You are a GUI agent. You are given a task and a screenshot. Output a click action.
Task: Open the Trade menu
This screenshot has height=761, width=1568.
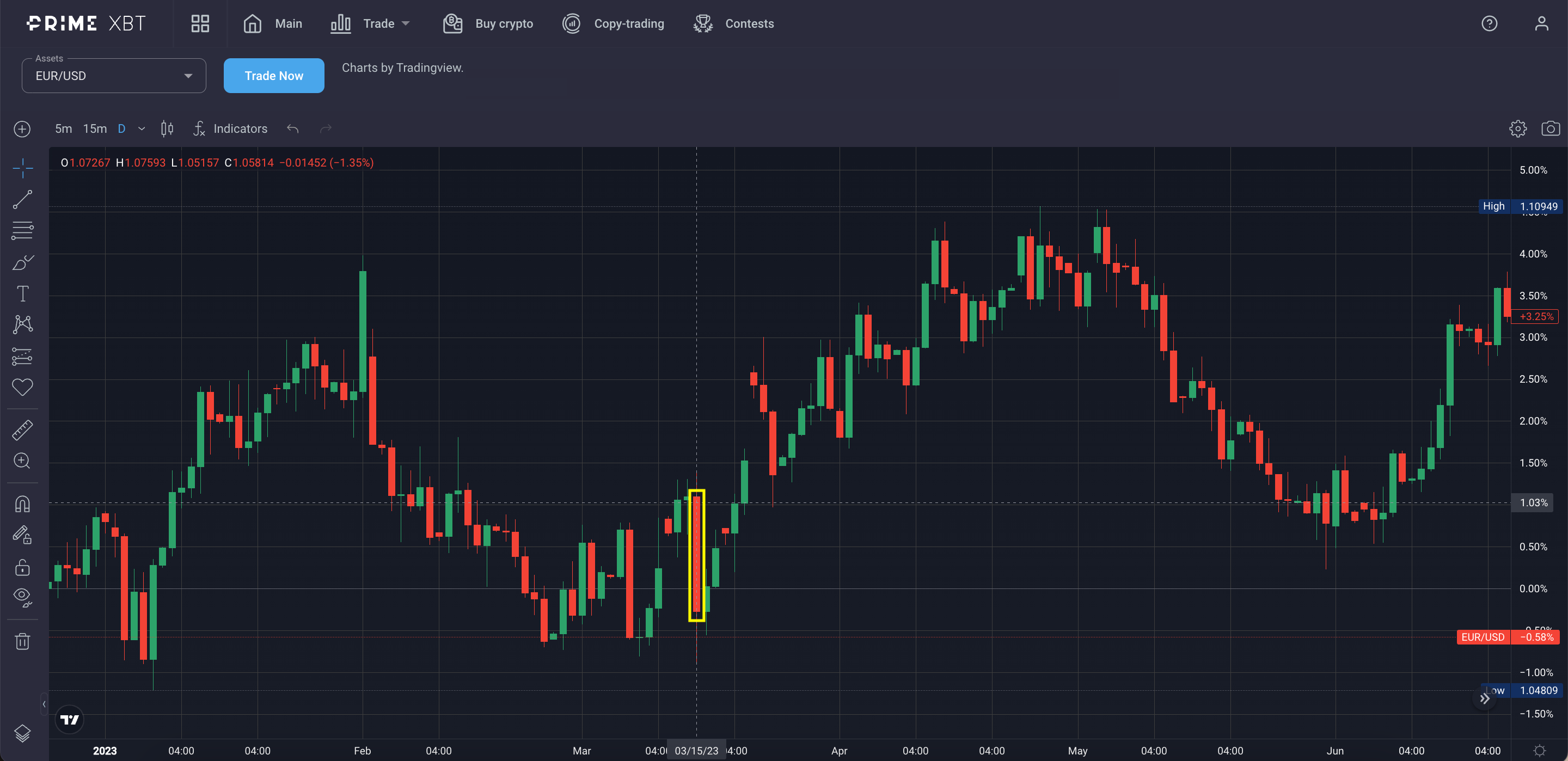click(370, 24)
